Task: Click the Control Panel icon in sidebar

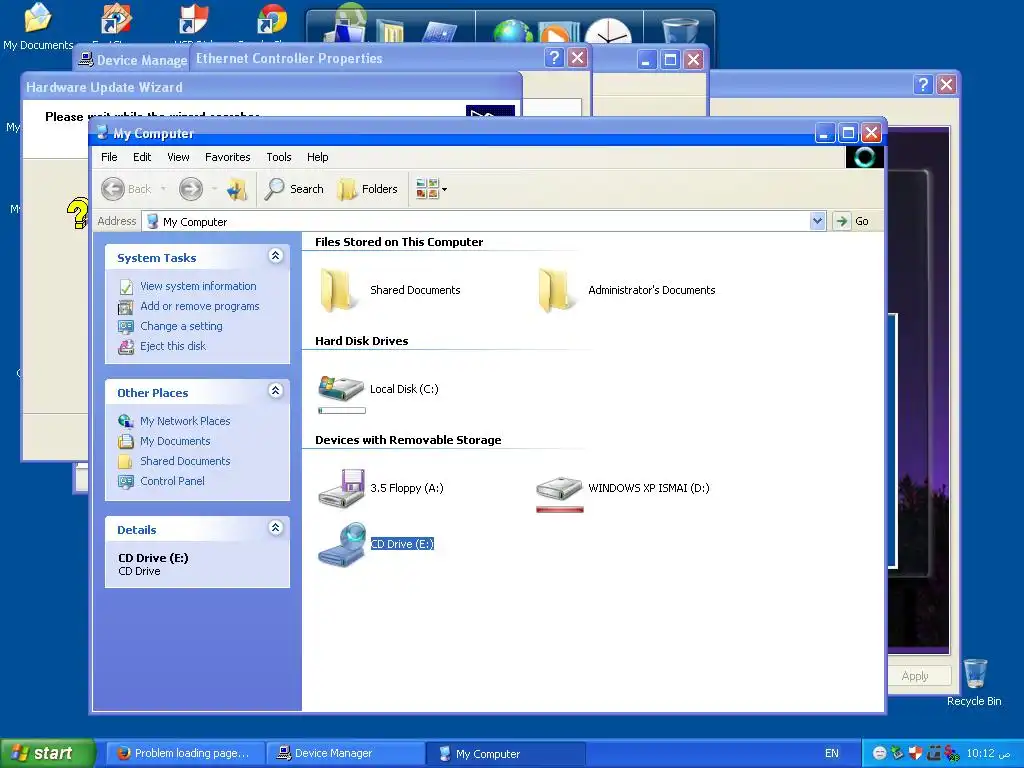Action: click(x=126, y=482)
